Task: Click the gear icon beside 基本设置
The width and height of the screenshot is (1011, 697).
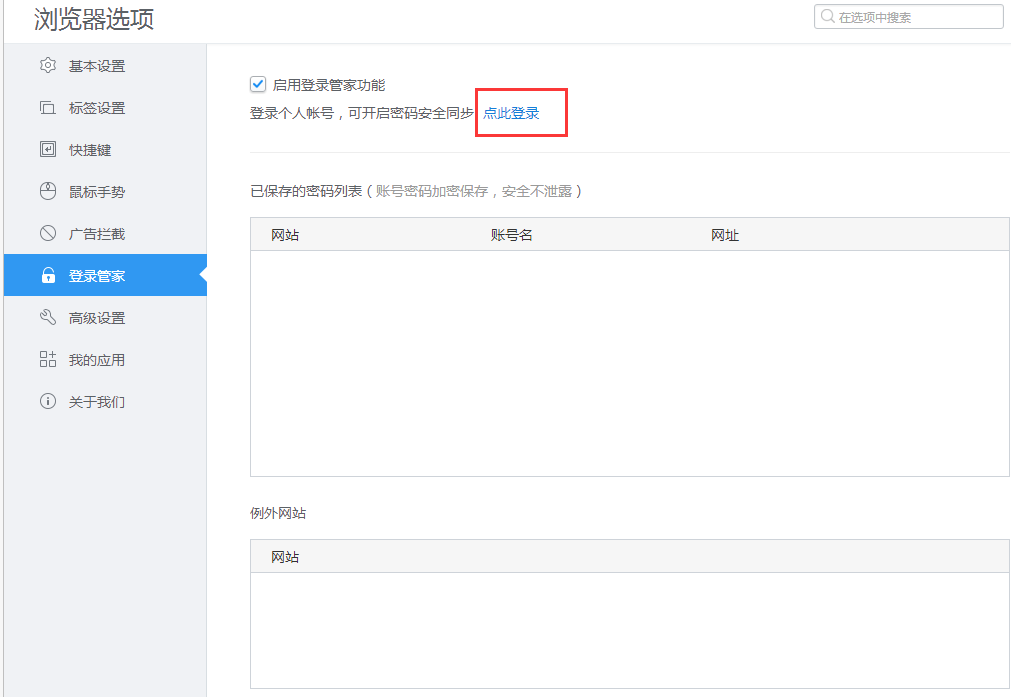Action: [47, 65]
